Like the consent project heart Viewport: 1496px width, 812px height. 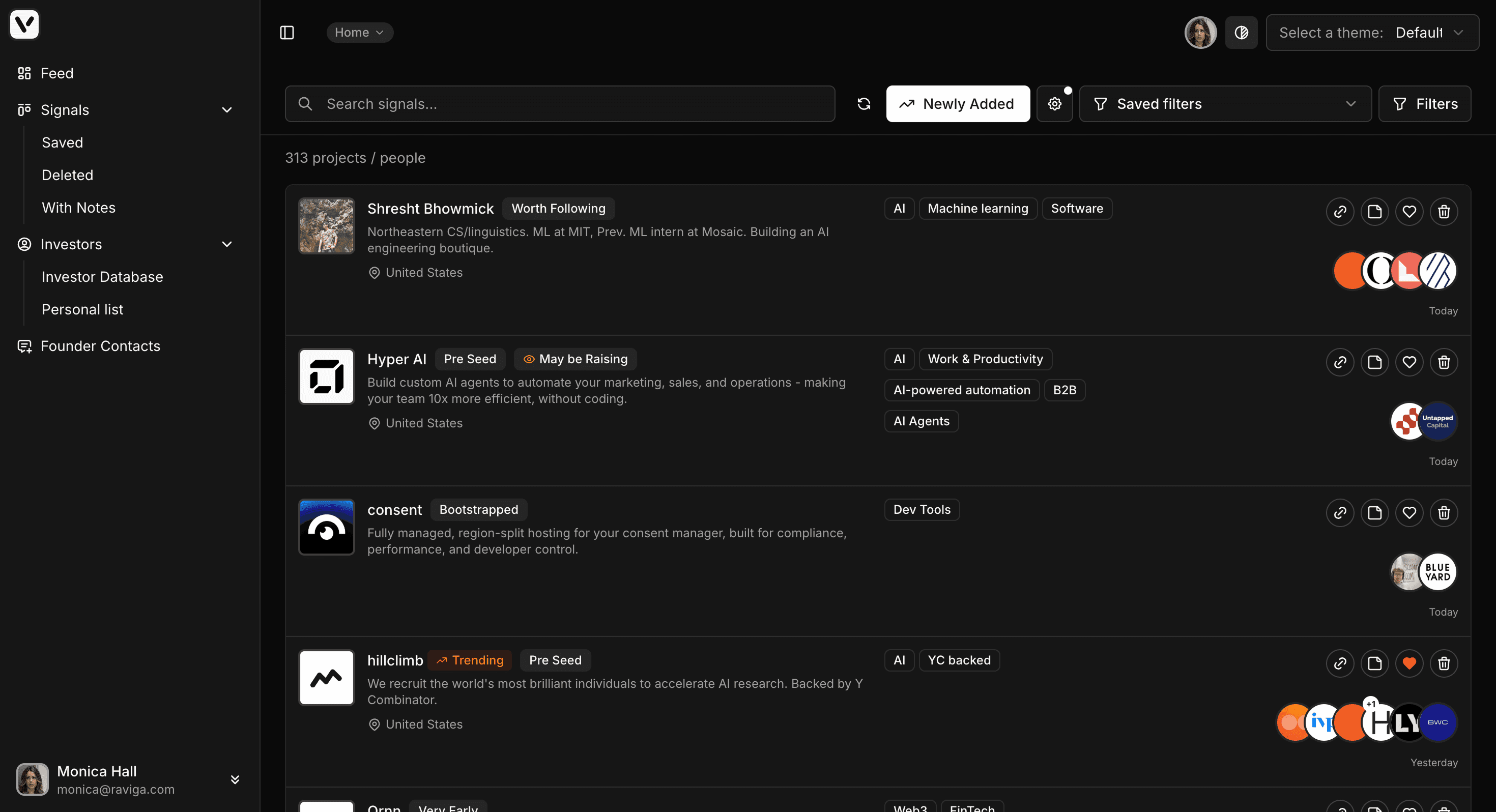[1409, 513]
